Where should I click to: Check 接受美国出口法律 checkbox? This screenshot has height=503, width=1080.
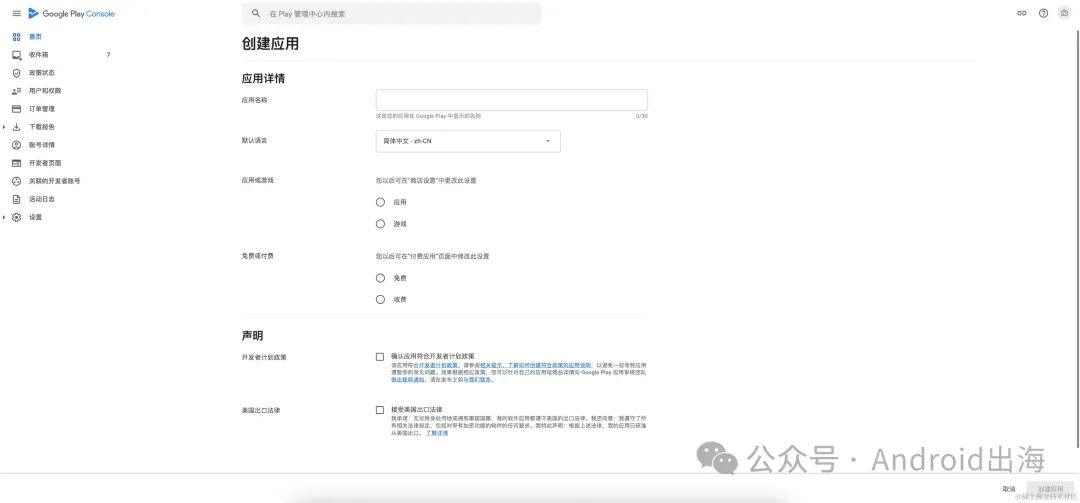(380, 410)
